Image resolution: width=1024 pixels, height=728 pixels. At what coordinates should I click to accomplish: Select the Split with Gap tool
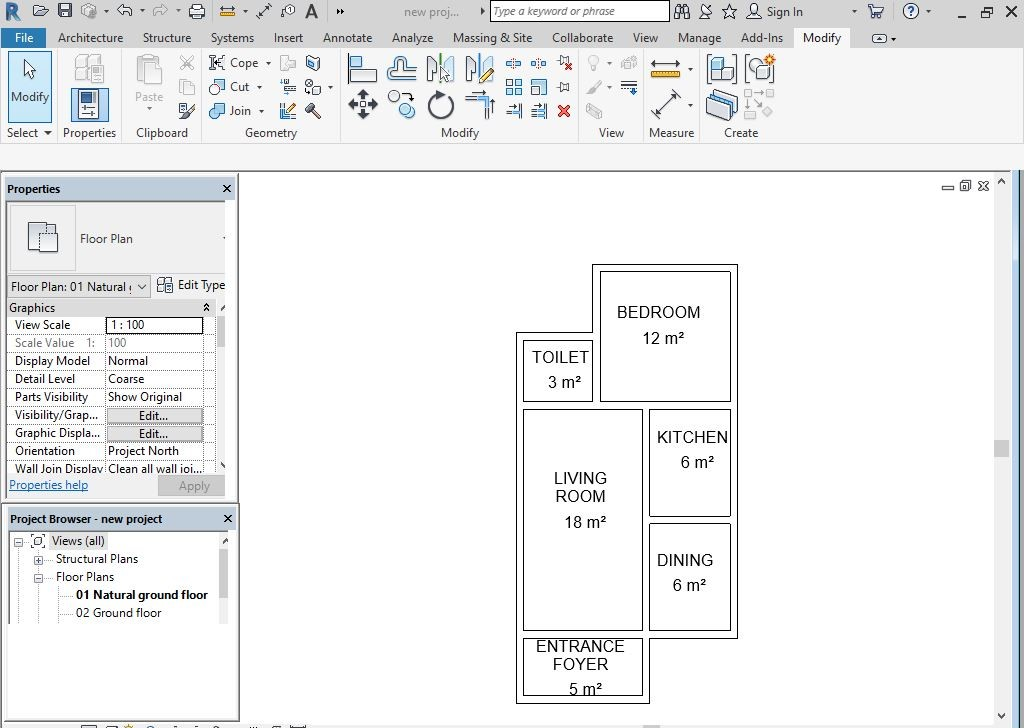coord(538,63)
